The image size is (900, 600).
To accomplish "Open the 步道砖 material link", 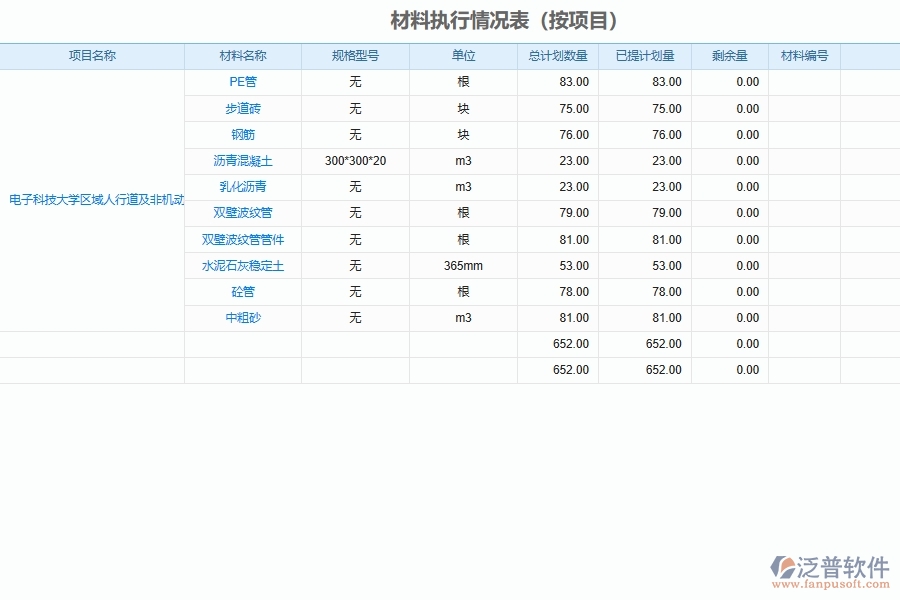I will pyautogui.click(x=243, y=108).
